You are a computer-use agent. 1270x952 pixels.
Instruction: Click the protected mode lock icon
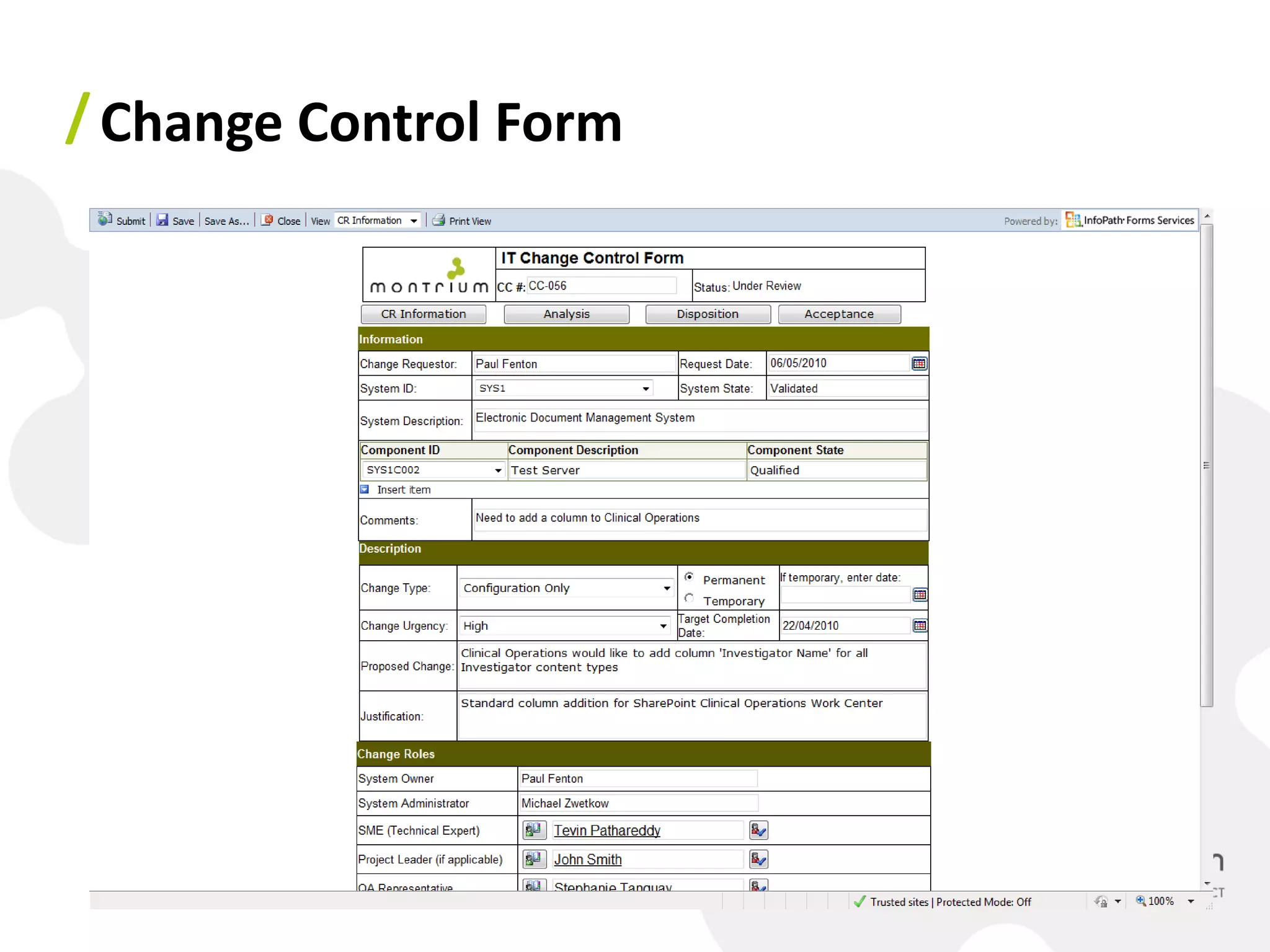(x=1101, y=902)
